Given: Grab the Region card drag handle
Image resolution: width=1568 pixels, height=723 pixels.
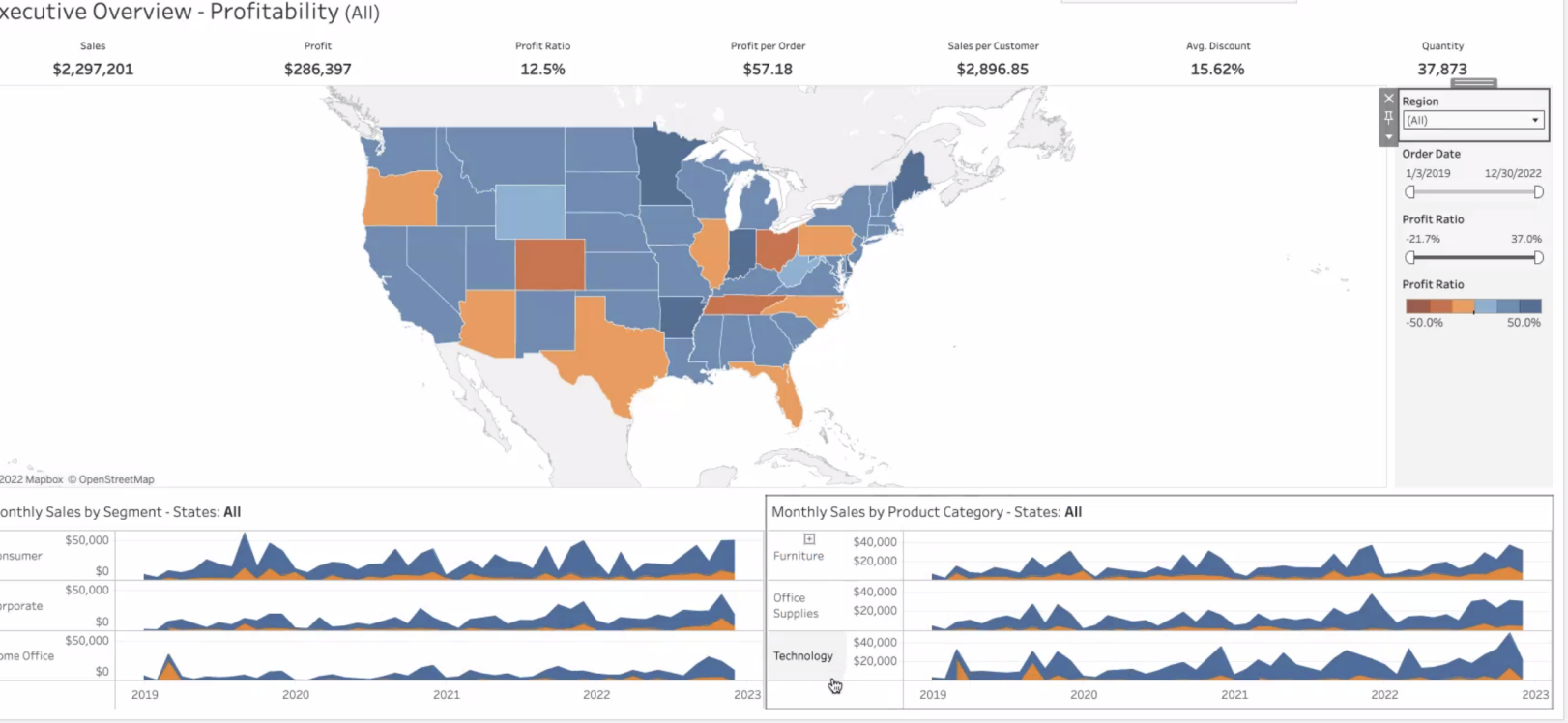Looking at the screenshot, I should pyautogui.click(x=1473, y=83).
